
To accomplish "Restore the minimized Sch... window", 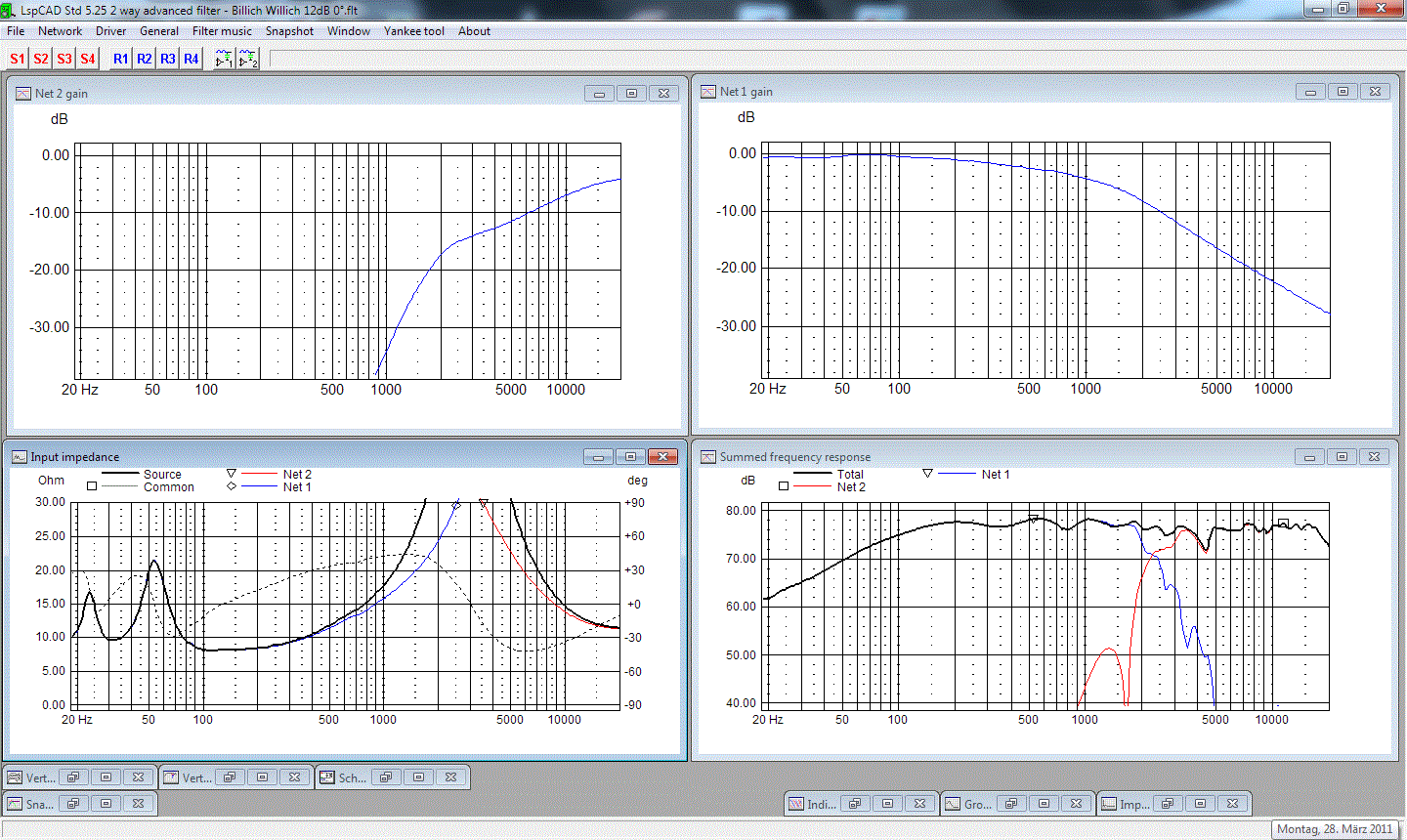I will click(x=386, y=777).
